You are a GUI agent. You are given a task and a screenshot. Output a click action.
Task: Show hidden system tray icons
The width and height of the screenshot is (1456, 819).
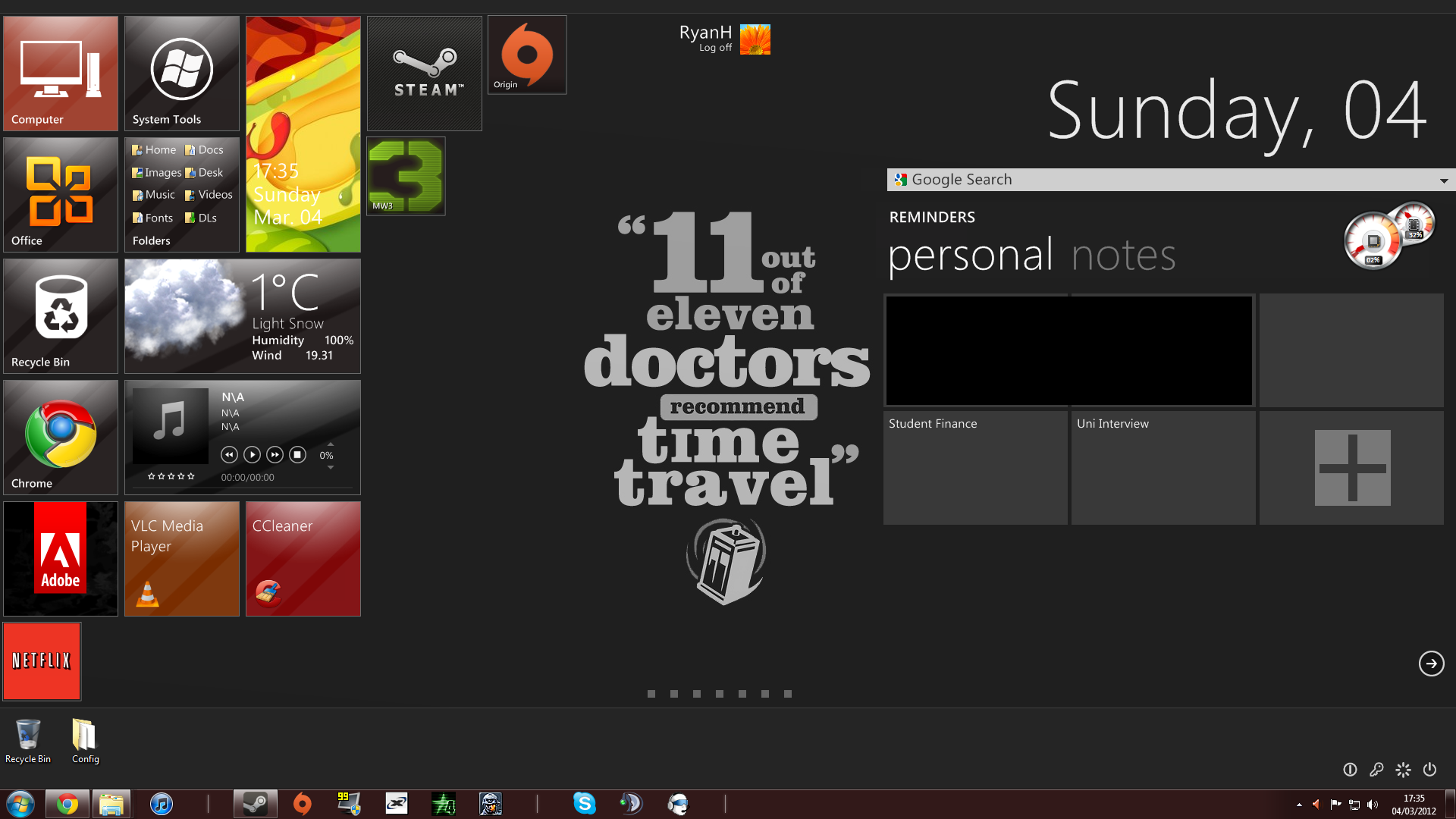(x=1299, y=805)
